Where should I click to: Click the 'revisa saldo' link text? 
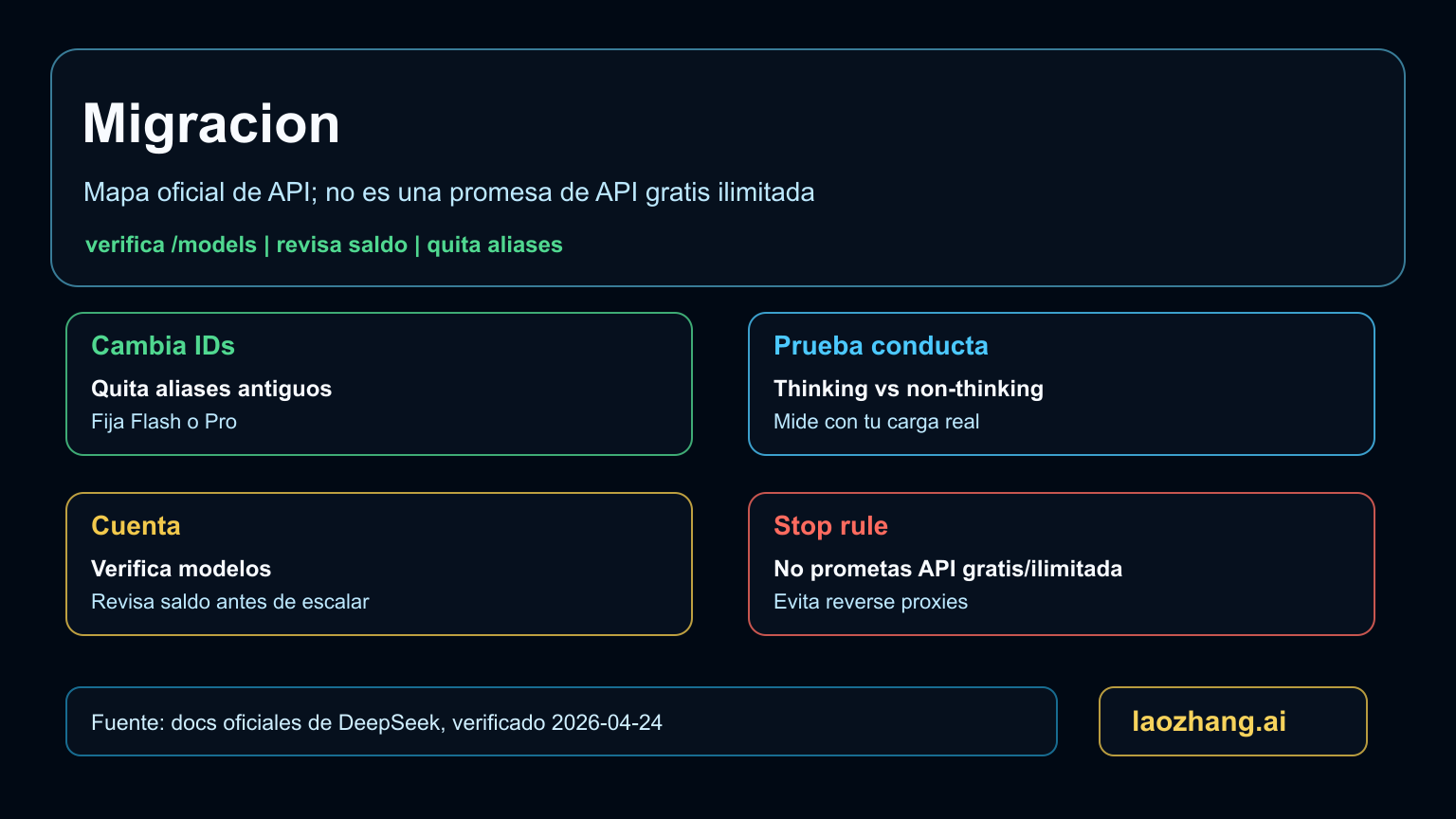click(x=339, y=244)
